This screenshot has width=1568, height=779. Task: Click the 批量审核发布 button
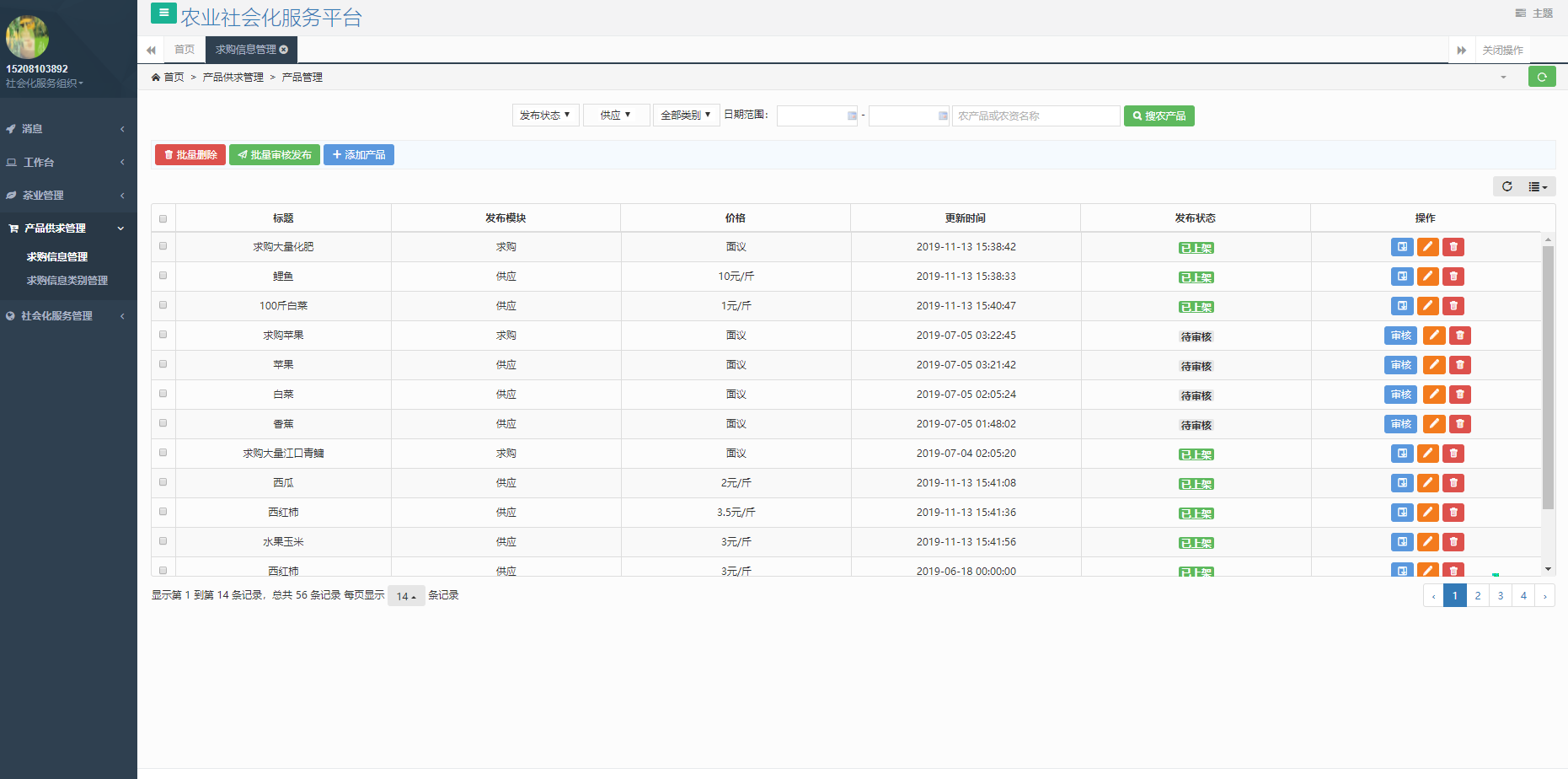tap(275, 155)
